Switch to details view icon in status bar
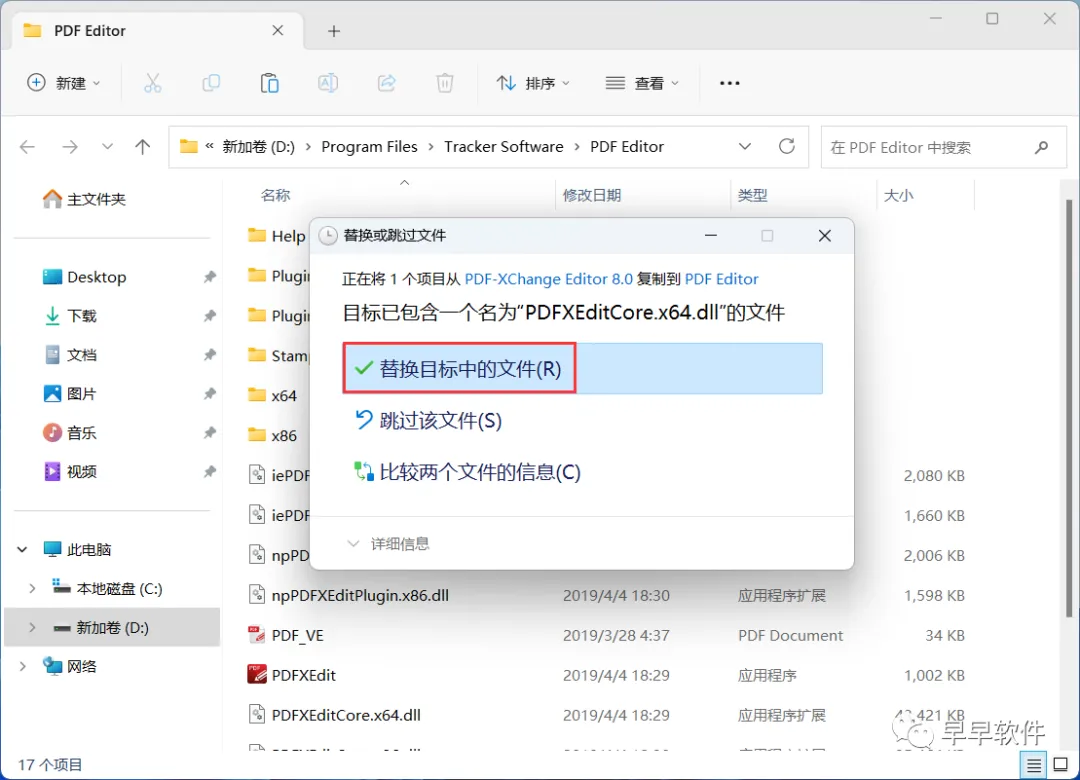This screenshot has width=1080, height=780. pos(1034,765)
